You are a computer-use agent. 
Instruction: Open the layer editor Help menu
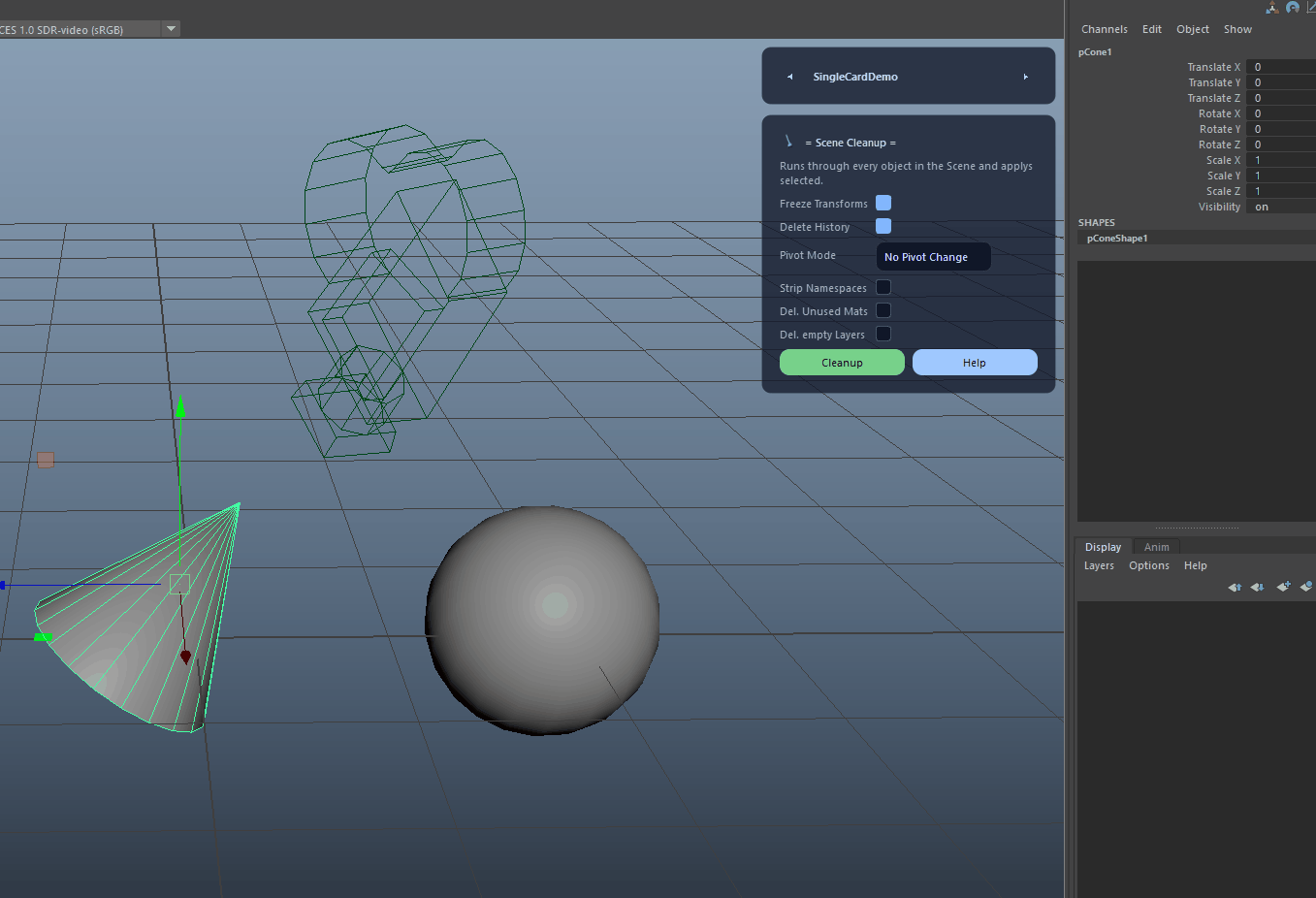point(1196,565)
